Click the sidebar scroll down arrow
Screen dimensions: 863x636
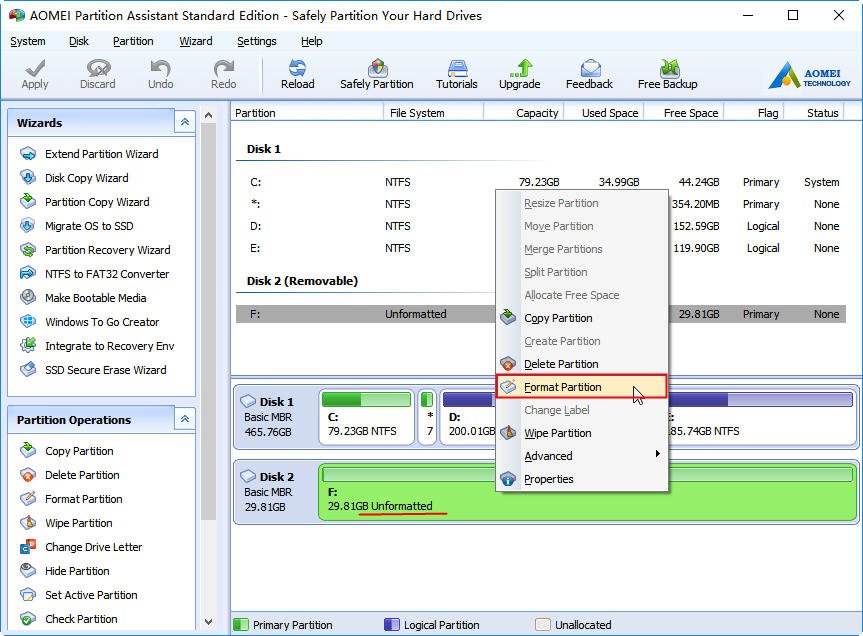coord(209,622)
